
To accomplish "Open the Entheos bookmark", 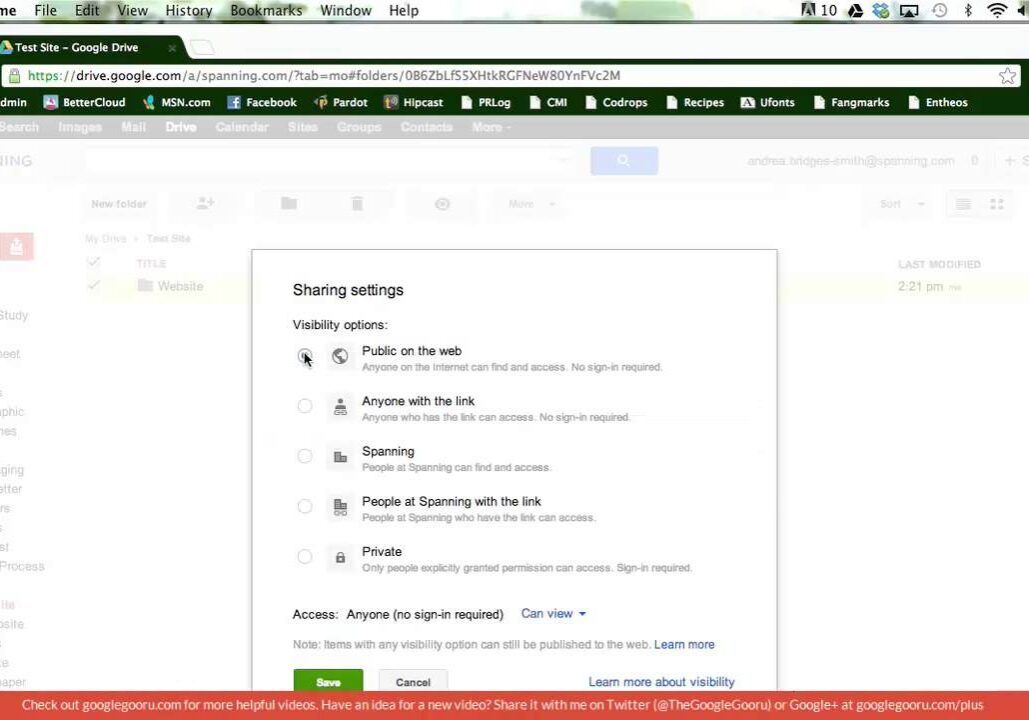I will coord(938,102).
